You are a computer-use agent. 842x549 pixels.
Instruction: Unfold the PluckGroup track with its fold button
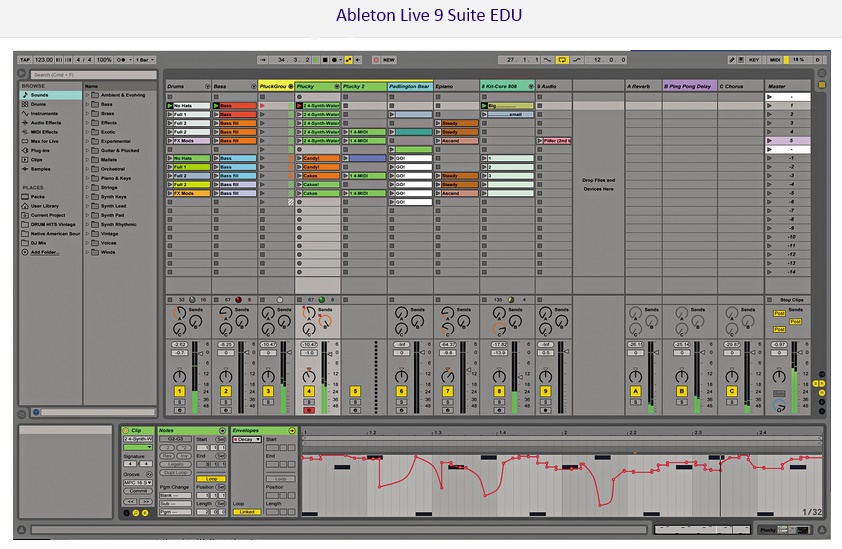tap(291, 86)
